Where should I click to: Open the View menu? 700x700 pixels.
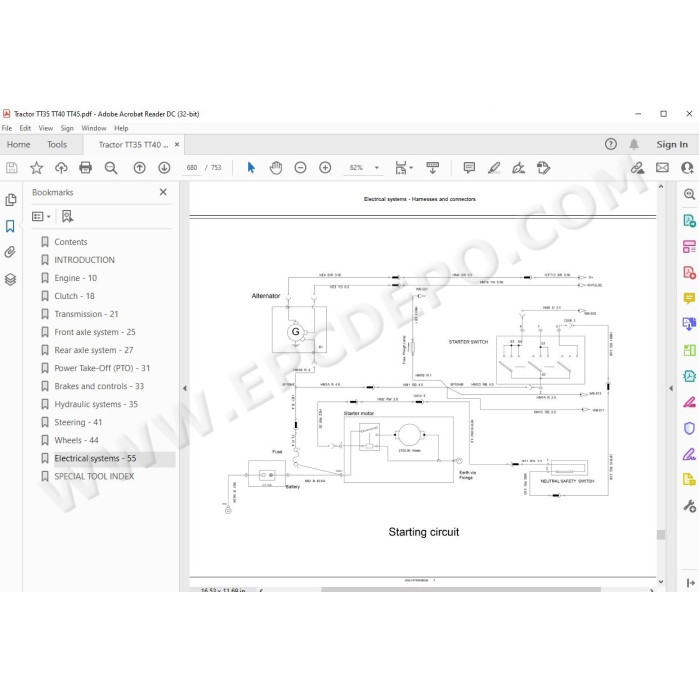(x=46, y=128)
